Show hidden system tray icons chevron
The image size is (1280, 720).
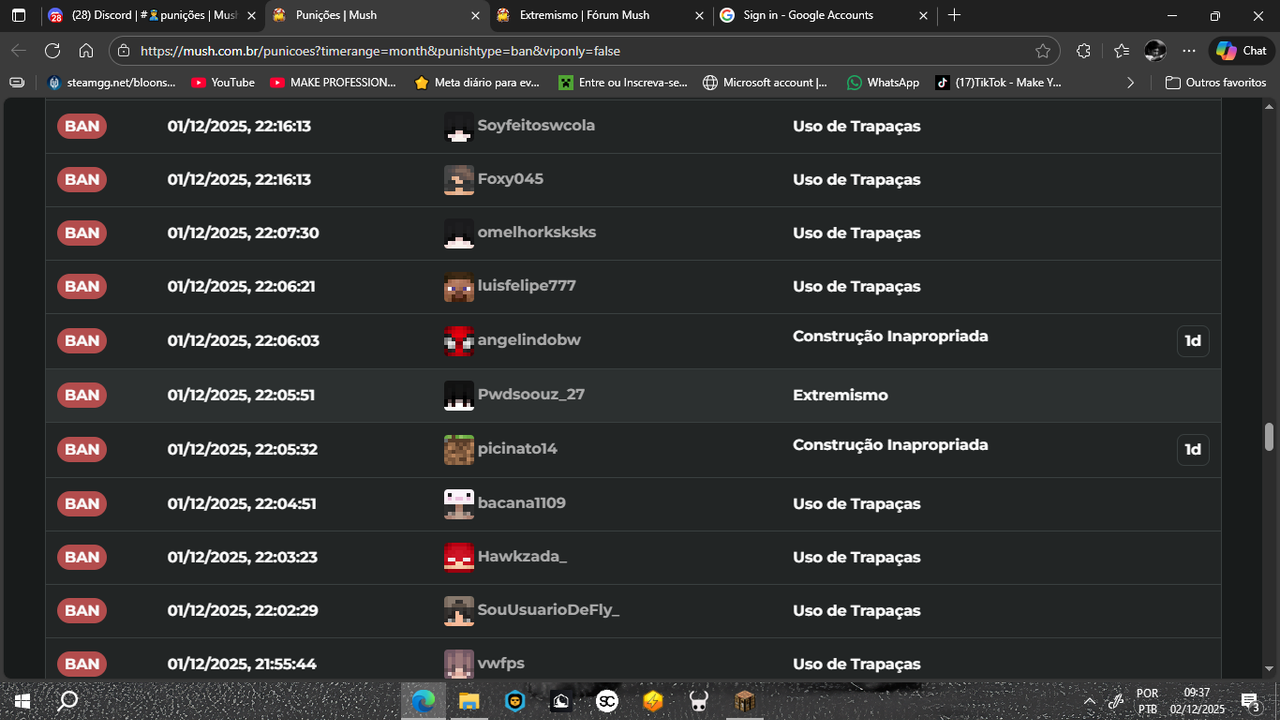coord(1089,701)
